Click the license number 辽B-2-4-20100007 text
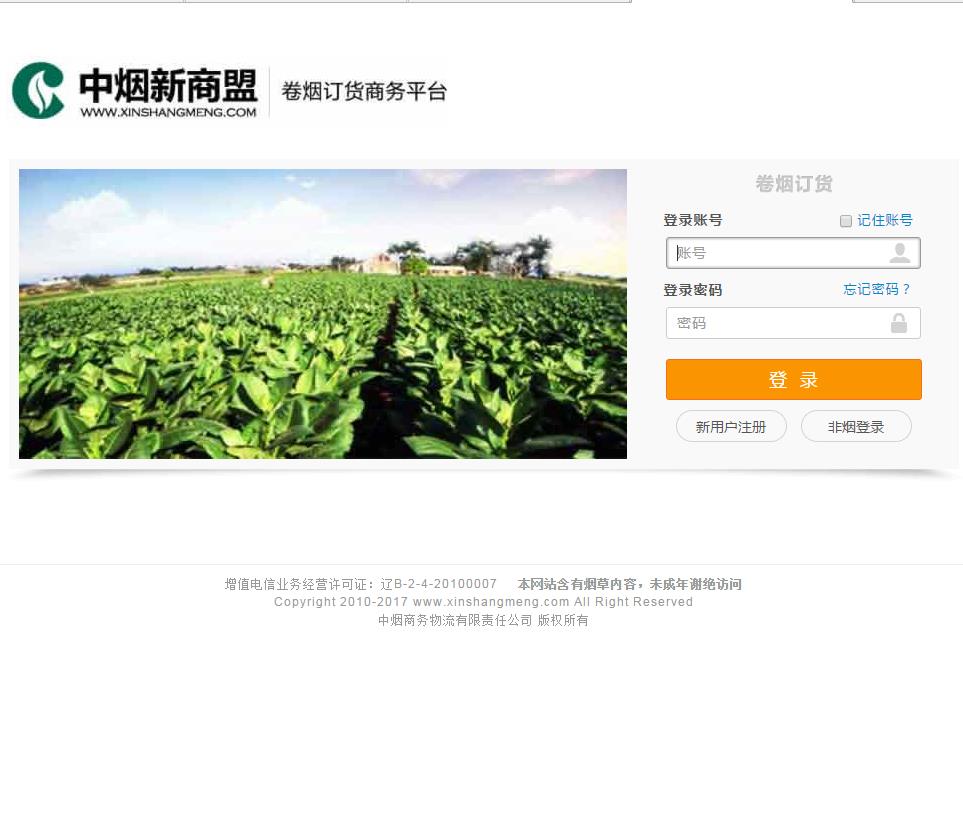Viewport: 963px width, 832px height. click(x=439, y=584)
